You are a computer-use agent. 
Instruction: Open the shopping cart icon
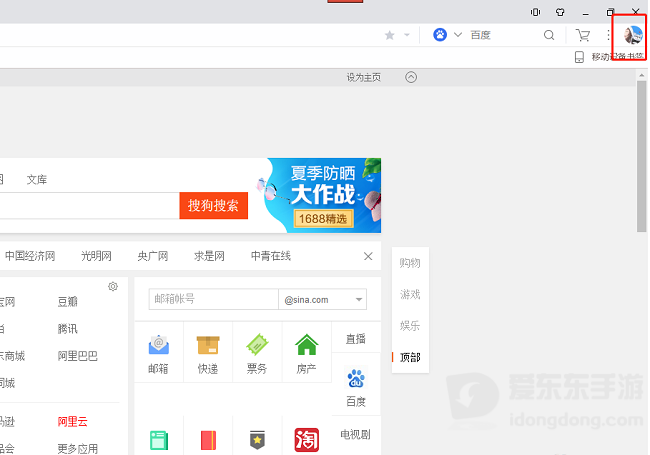(x=583, y=35)
